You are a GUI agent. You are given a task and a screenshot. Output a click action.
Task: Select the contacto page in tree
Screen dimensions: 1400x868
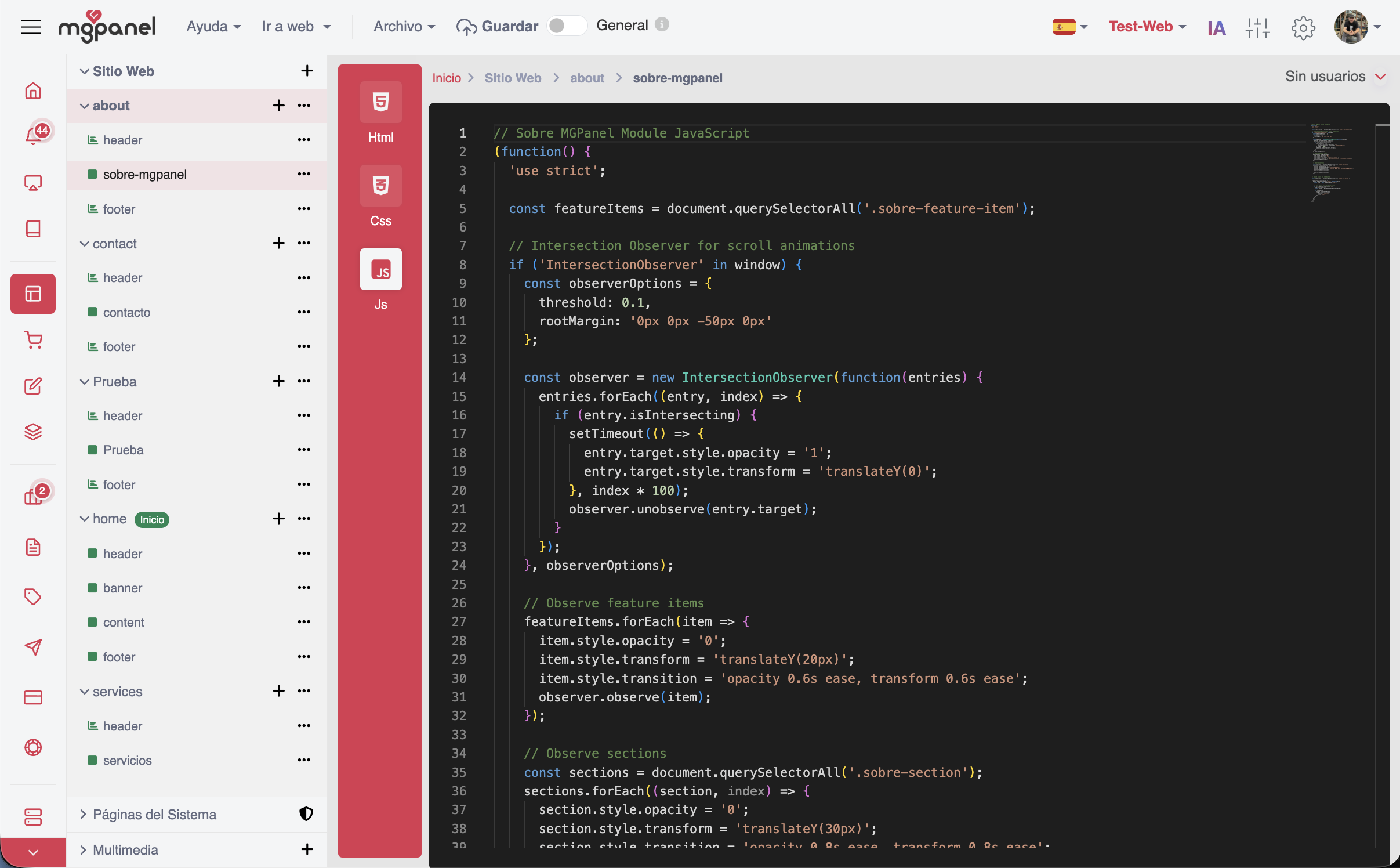[x=126, y=312]
